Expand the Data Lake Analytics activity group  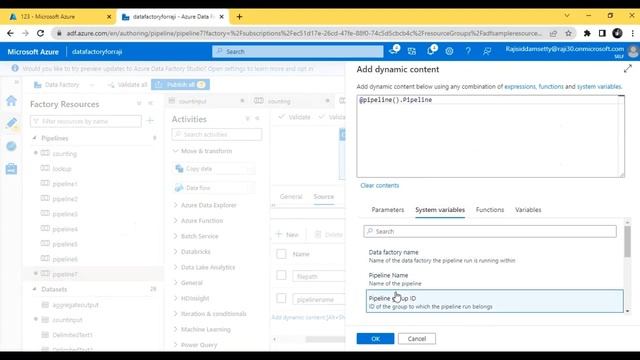[176, 267]
